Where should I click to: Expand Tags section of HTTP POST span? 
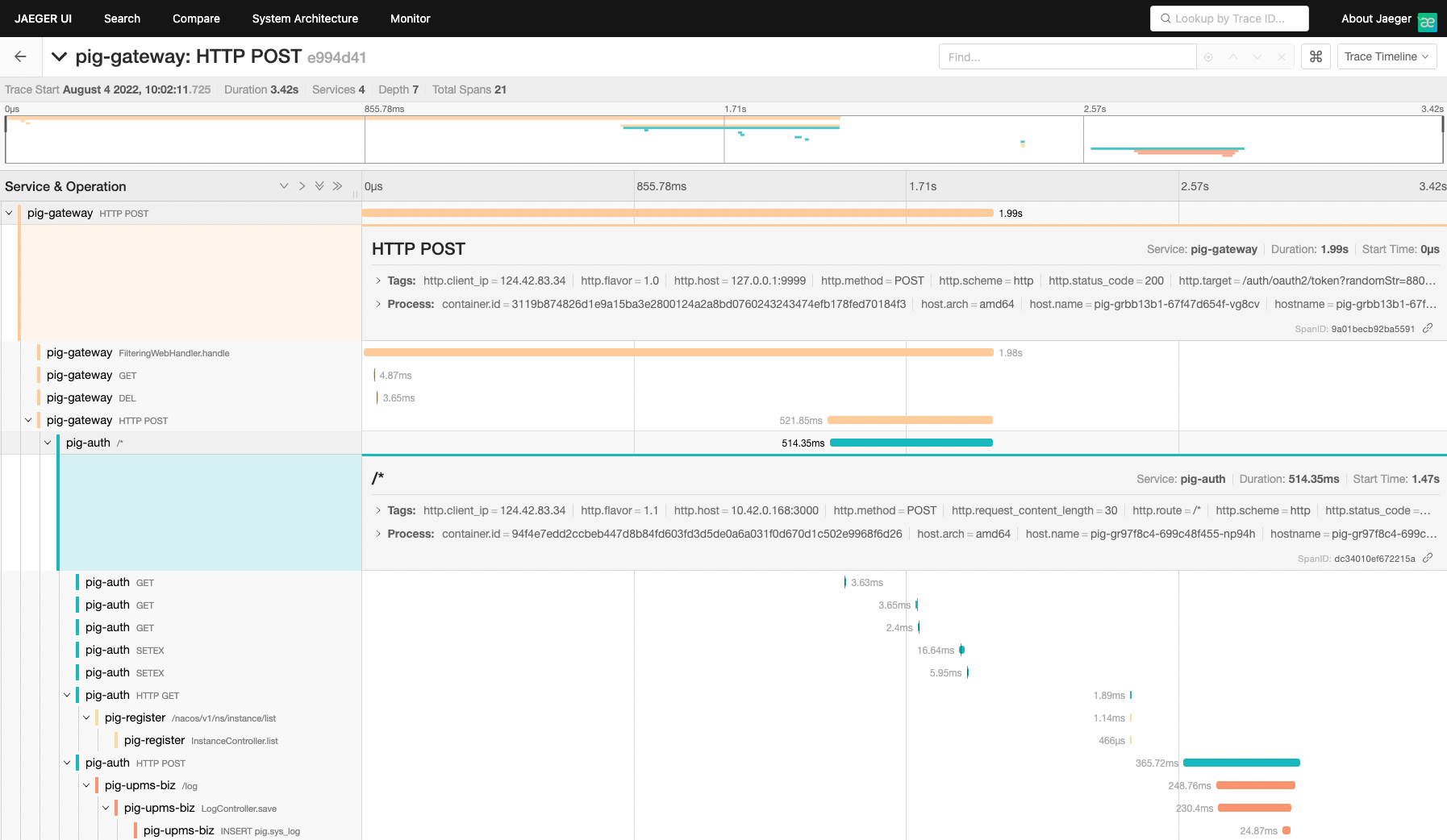[x=378, y=281]
